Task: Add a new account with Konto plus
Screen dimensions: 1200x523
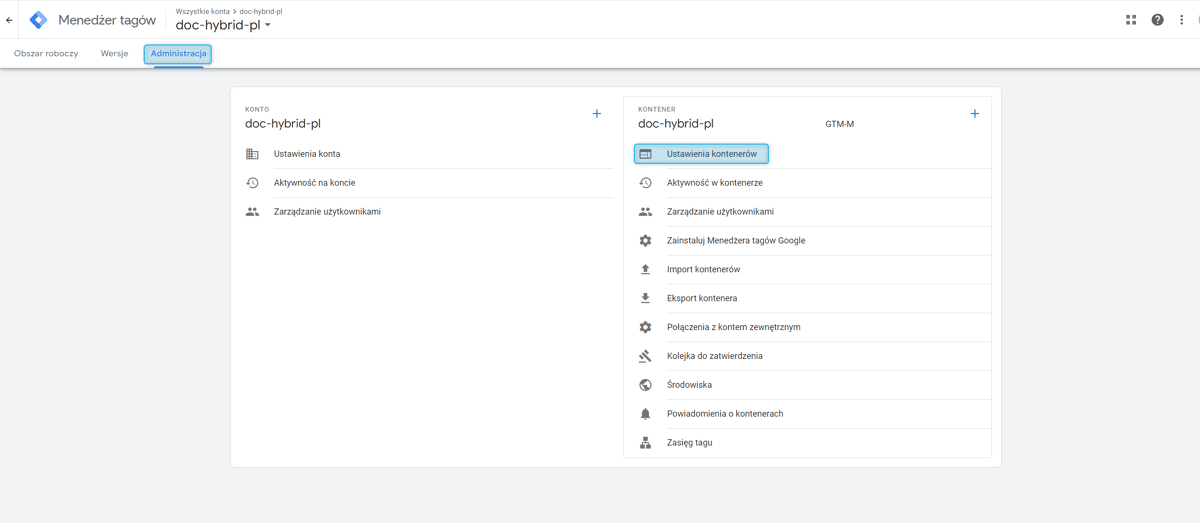Action: [x=597, y=114]
